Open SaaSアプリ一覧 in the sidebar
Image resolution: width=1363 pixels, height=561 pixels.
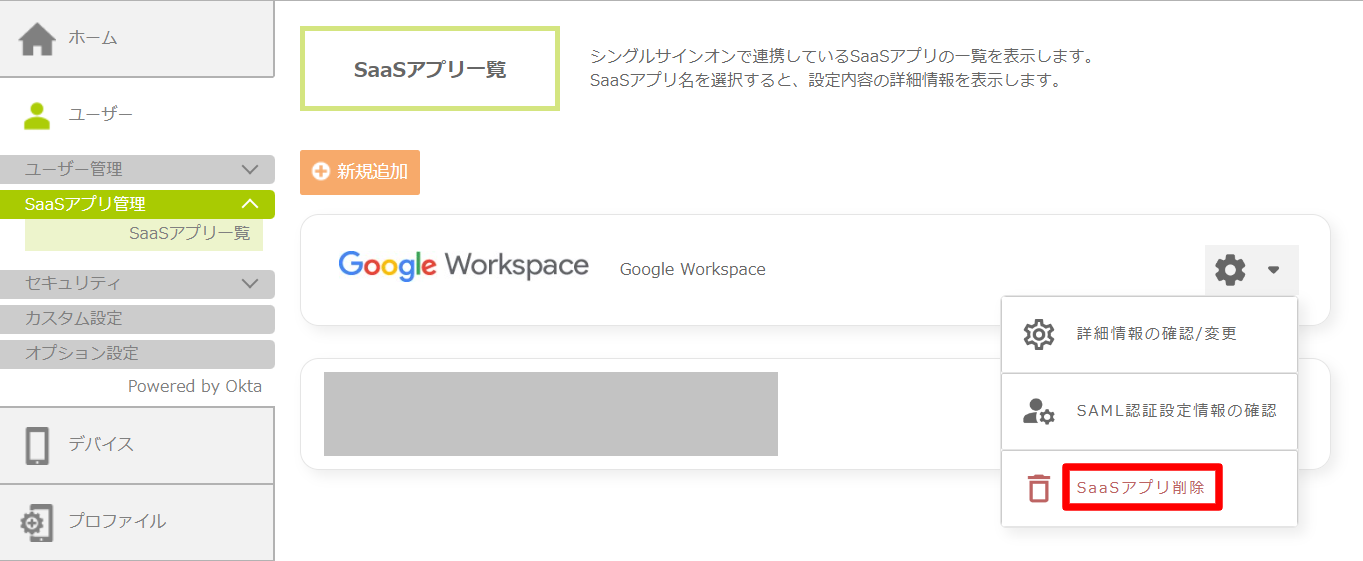tap(189, 233)
